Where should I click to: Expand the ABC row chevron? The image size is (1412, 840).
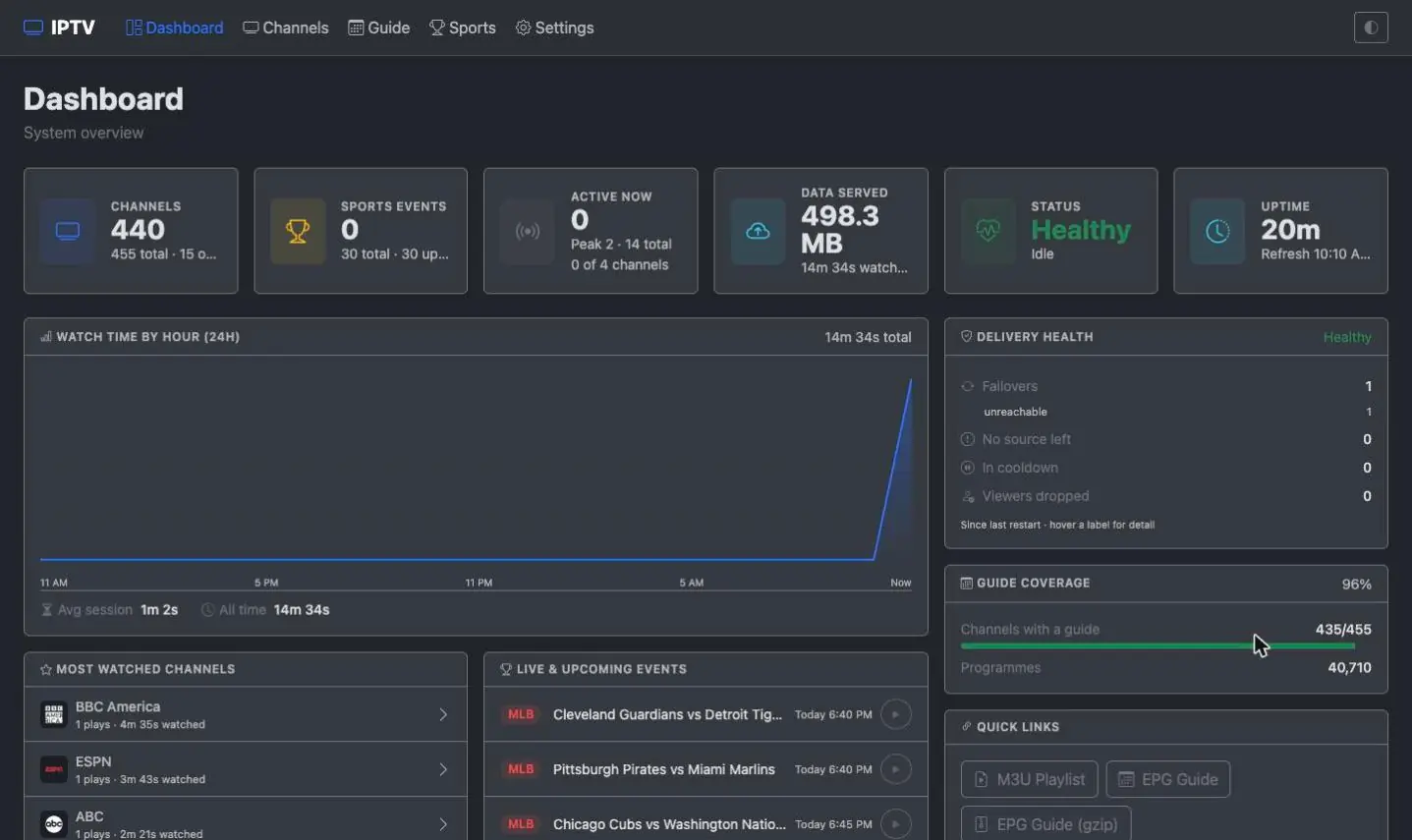click(x=443, y=824)
